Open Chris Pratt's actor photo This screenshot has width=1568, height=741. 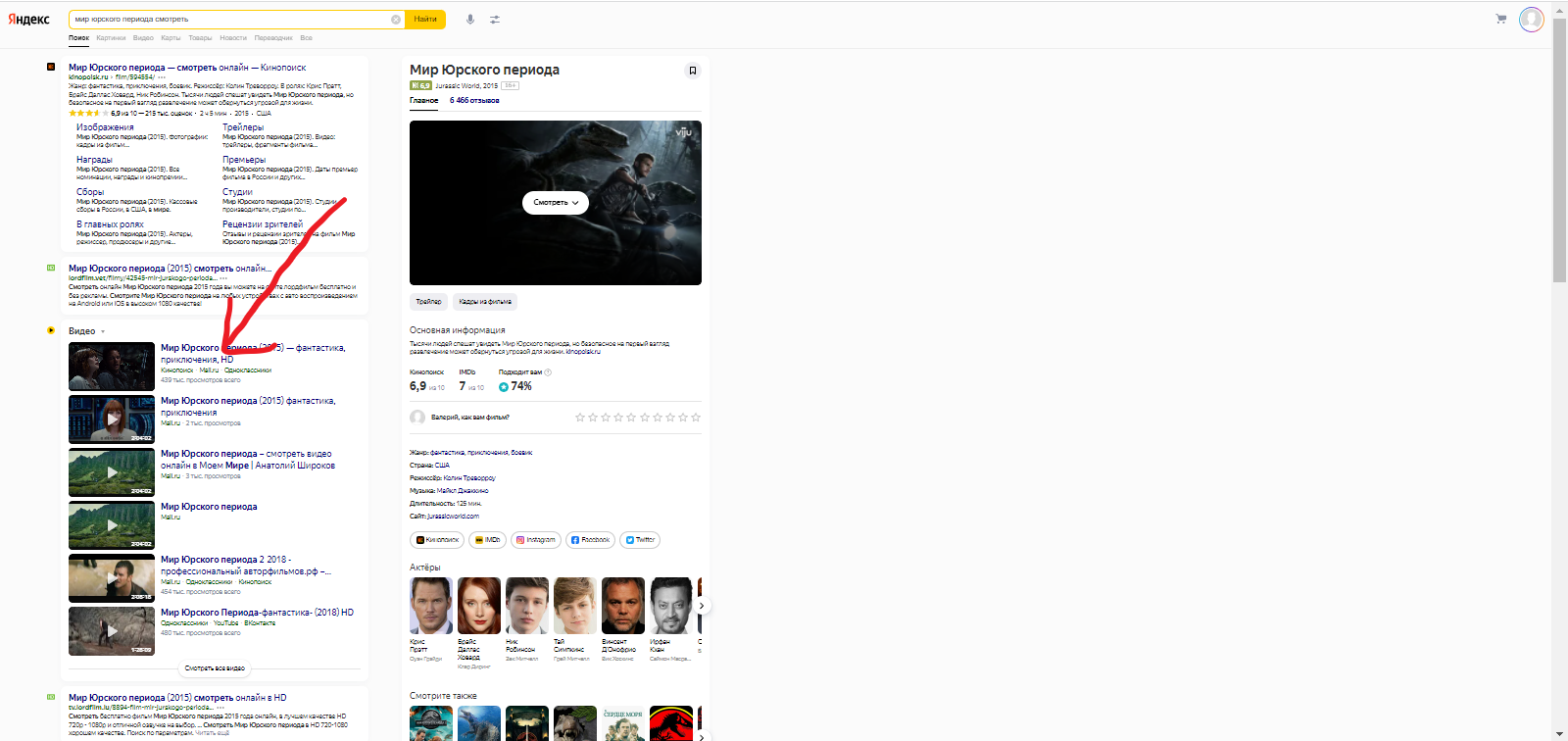(430, 606)
